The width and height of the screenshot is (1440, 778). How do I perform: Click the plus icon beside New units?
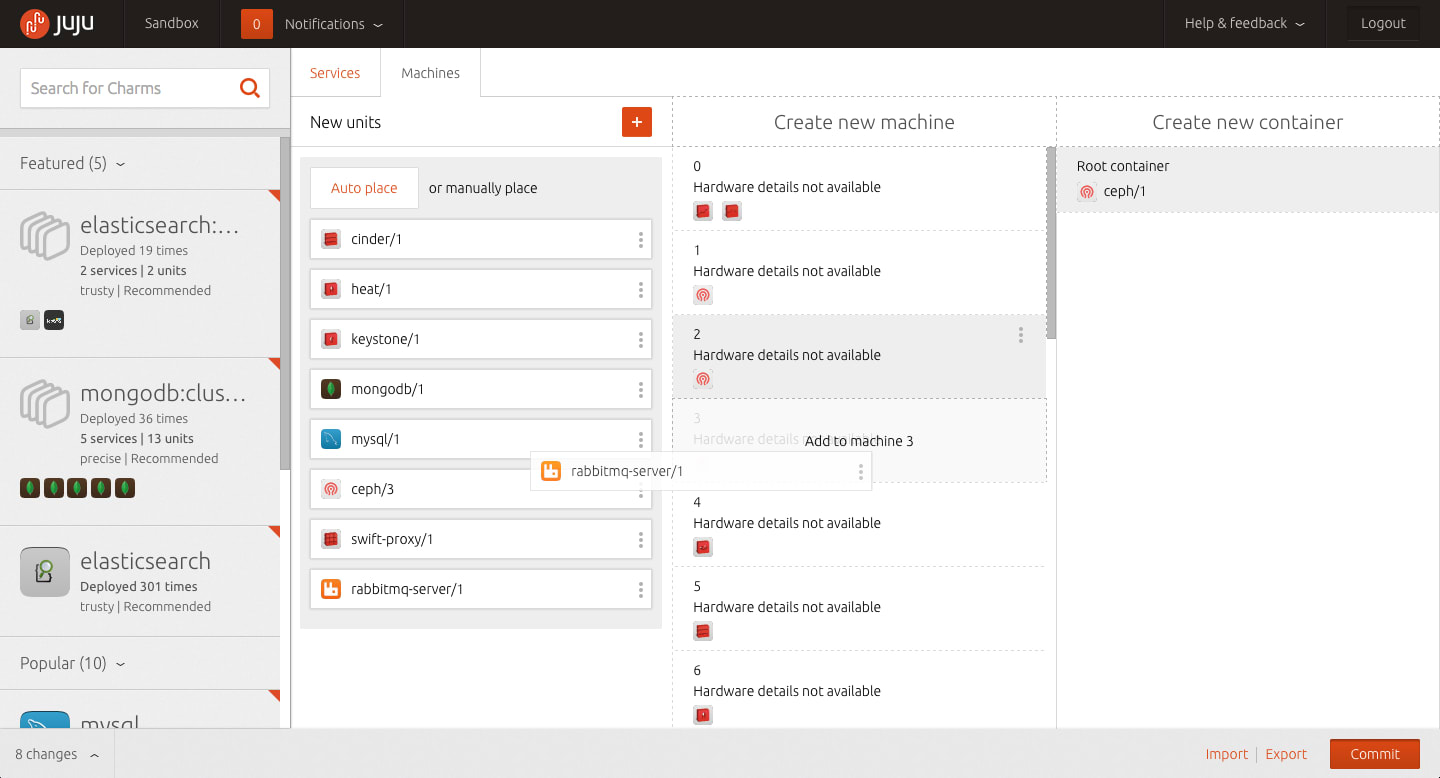637,122
